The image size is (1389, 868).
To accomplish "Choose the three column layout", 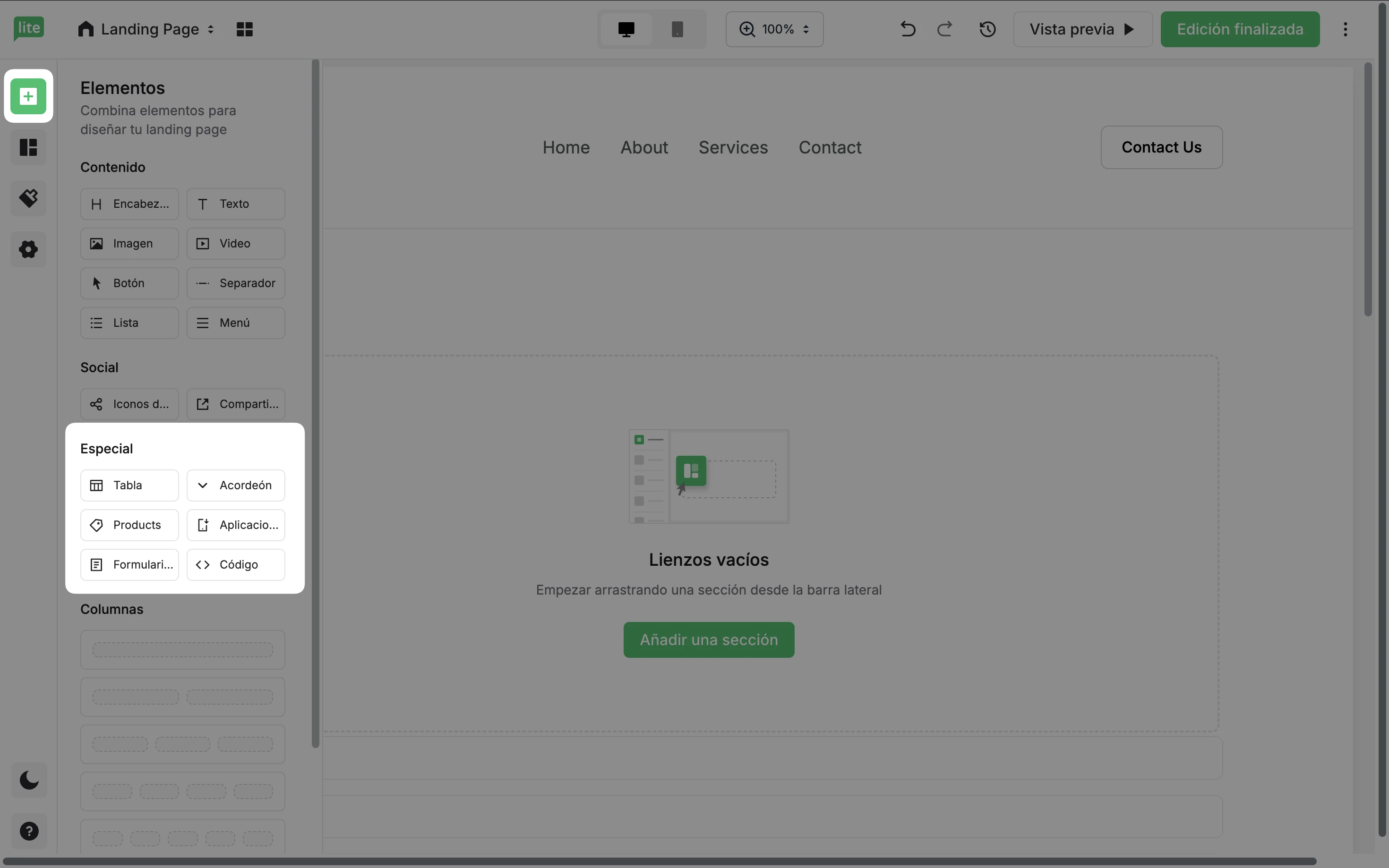I will 182,744.
